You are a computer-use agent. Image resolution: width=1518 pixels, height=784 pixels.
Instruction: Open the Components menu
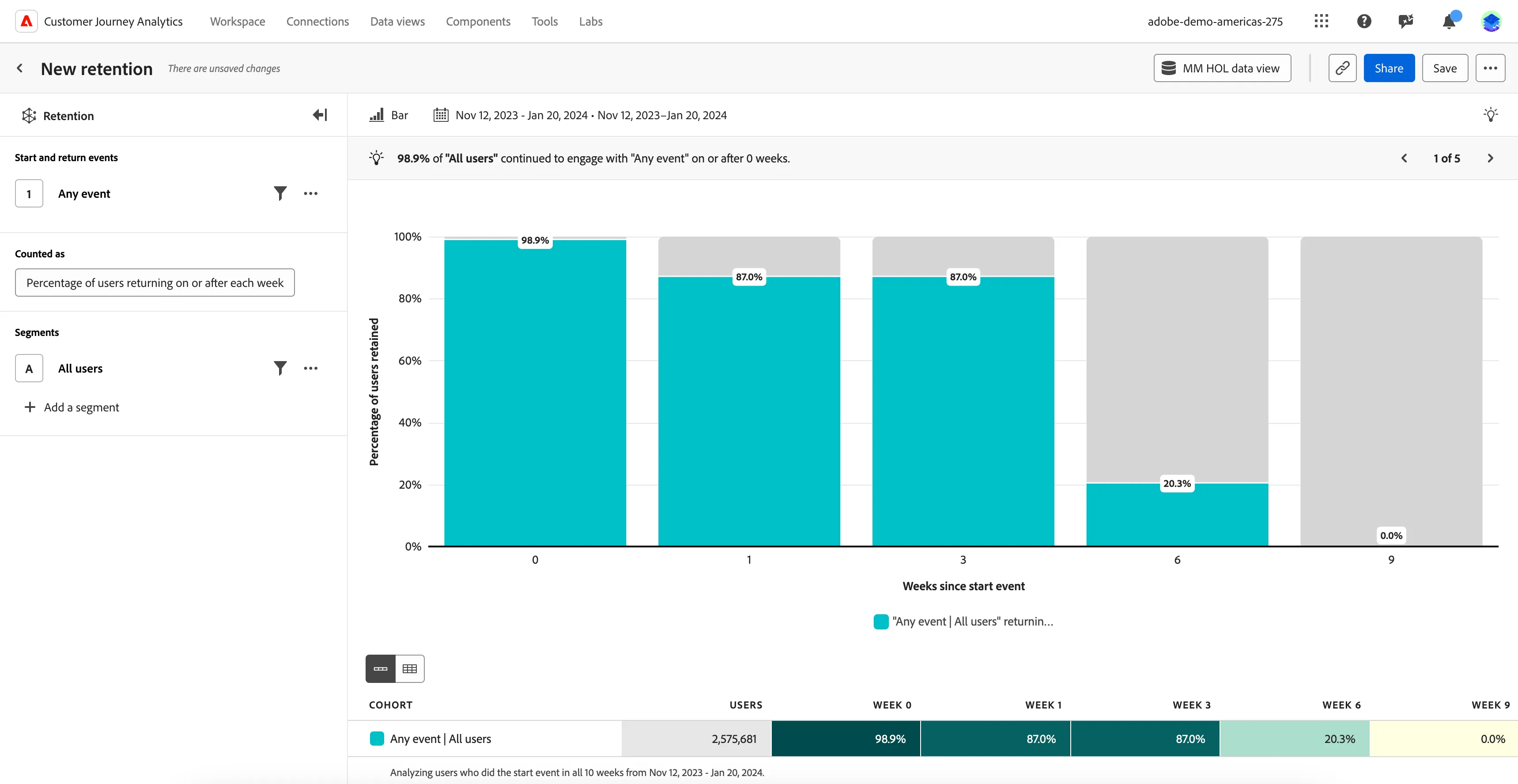click(x=478, y=21)
